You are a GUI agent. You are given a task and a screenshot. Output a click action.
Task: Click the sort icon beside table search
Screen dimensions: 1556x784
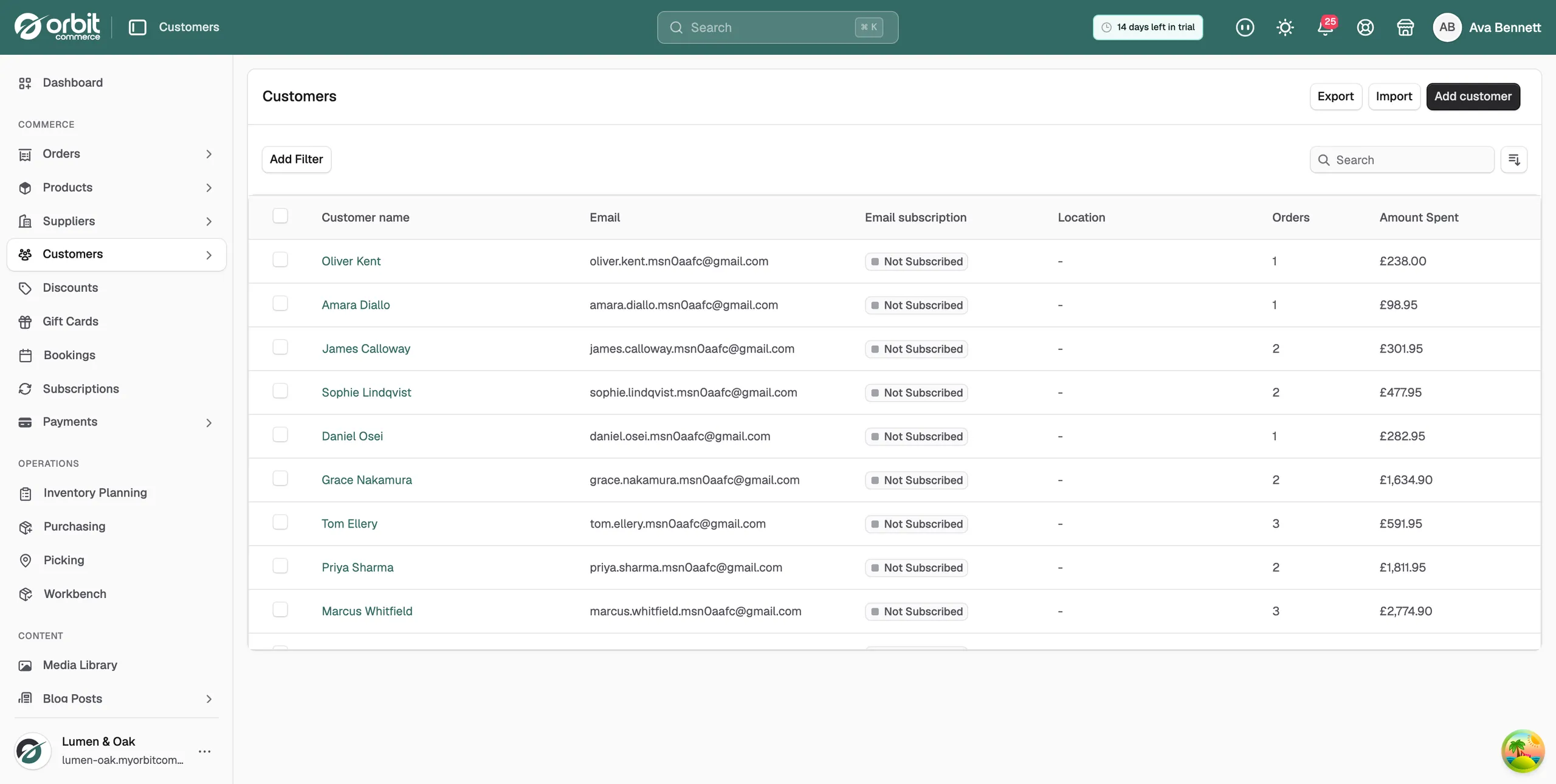1514,160
